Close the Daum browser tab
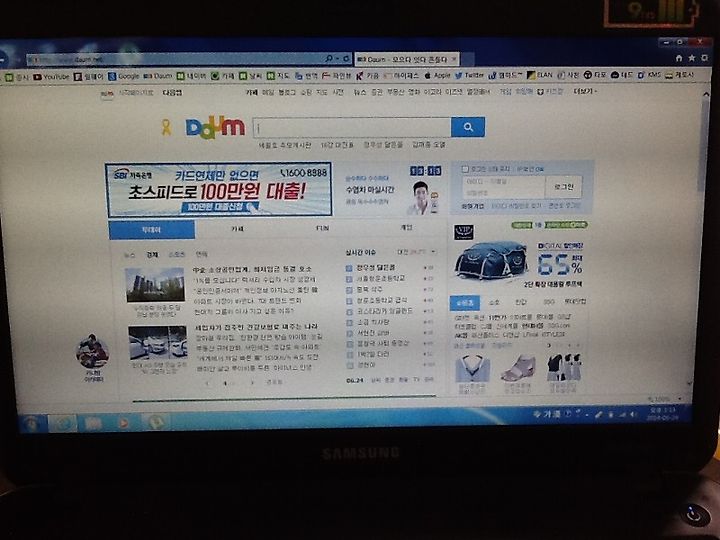 point(454,59)
